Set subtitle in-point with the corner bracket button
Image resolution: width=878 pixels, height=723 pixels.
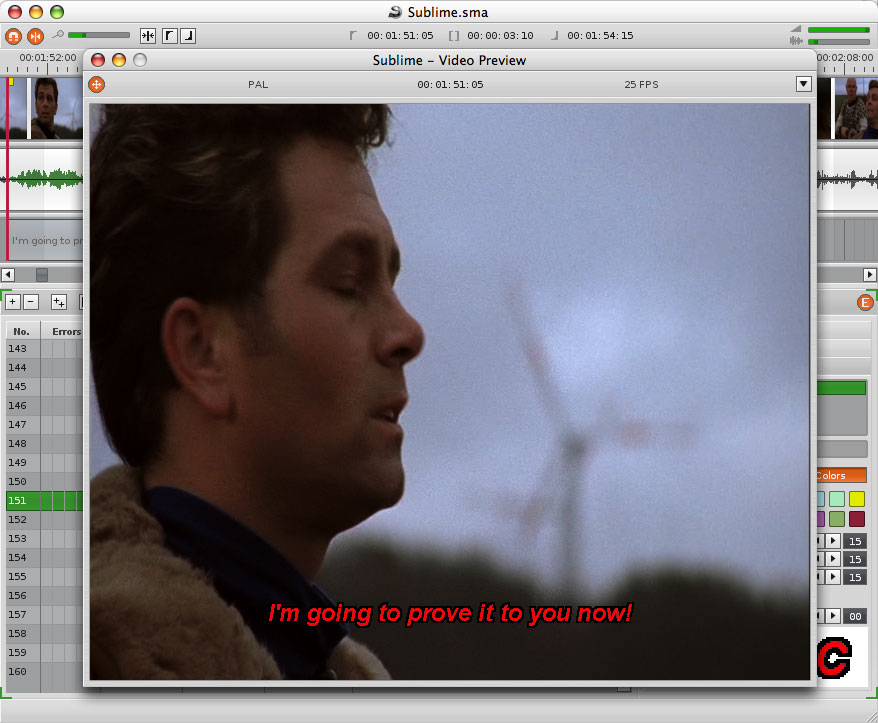click(x=170, y=36)
